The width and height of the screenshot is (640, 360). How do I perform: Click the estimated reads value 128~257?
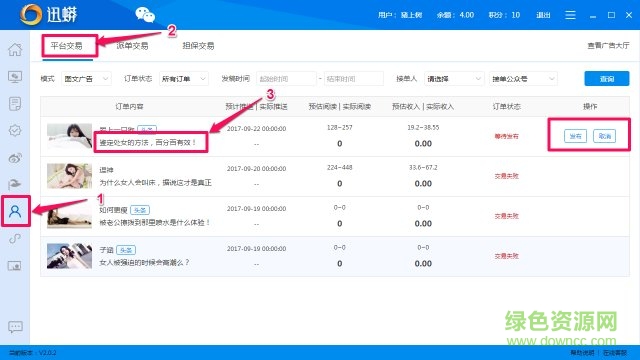pos(340,128)
